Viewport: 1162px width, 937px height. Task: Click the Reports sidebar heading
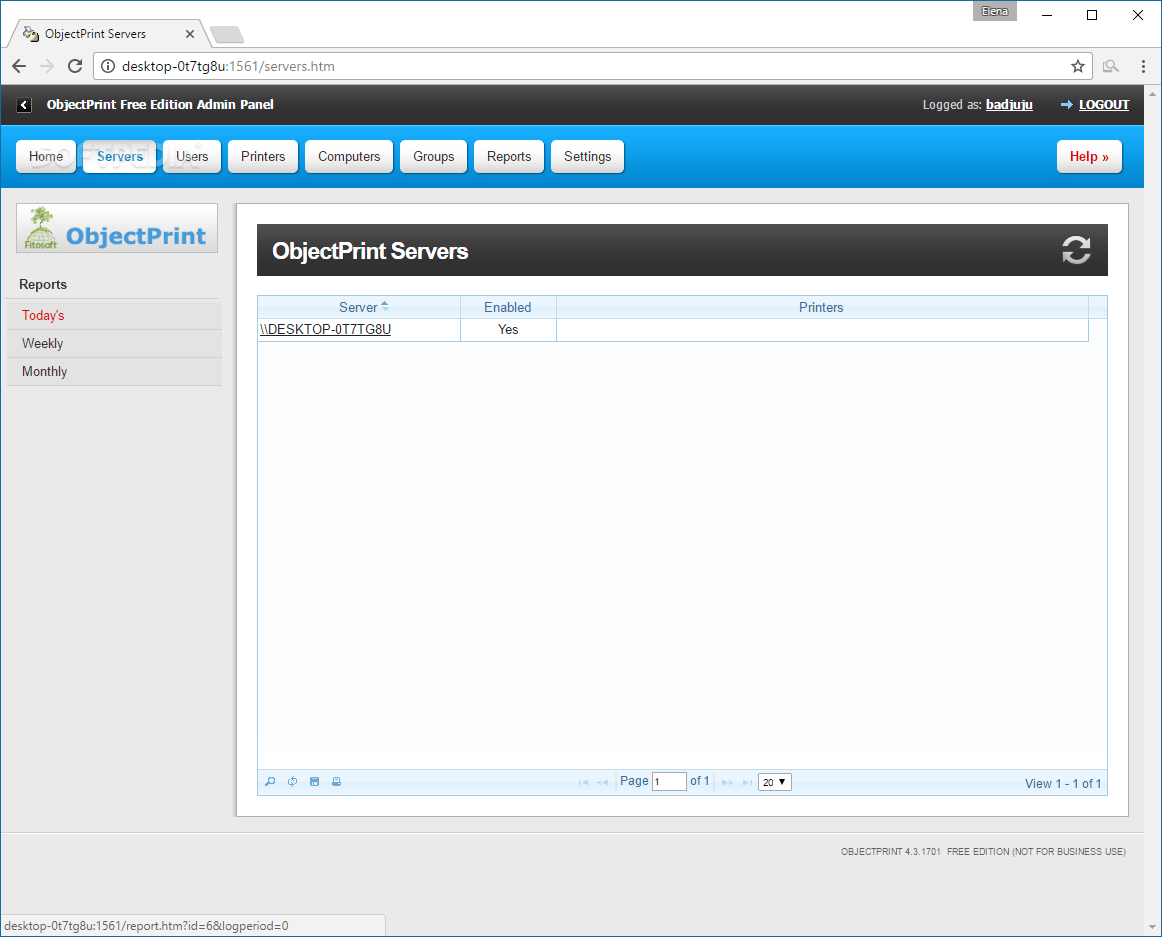[x=43, y=285]
